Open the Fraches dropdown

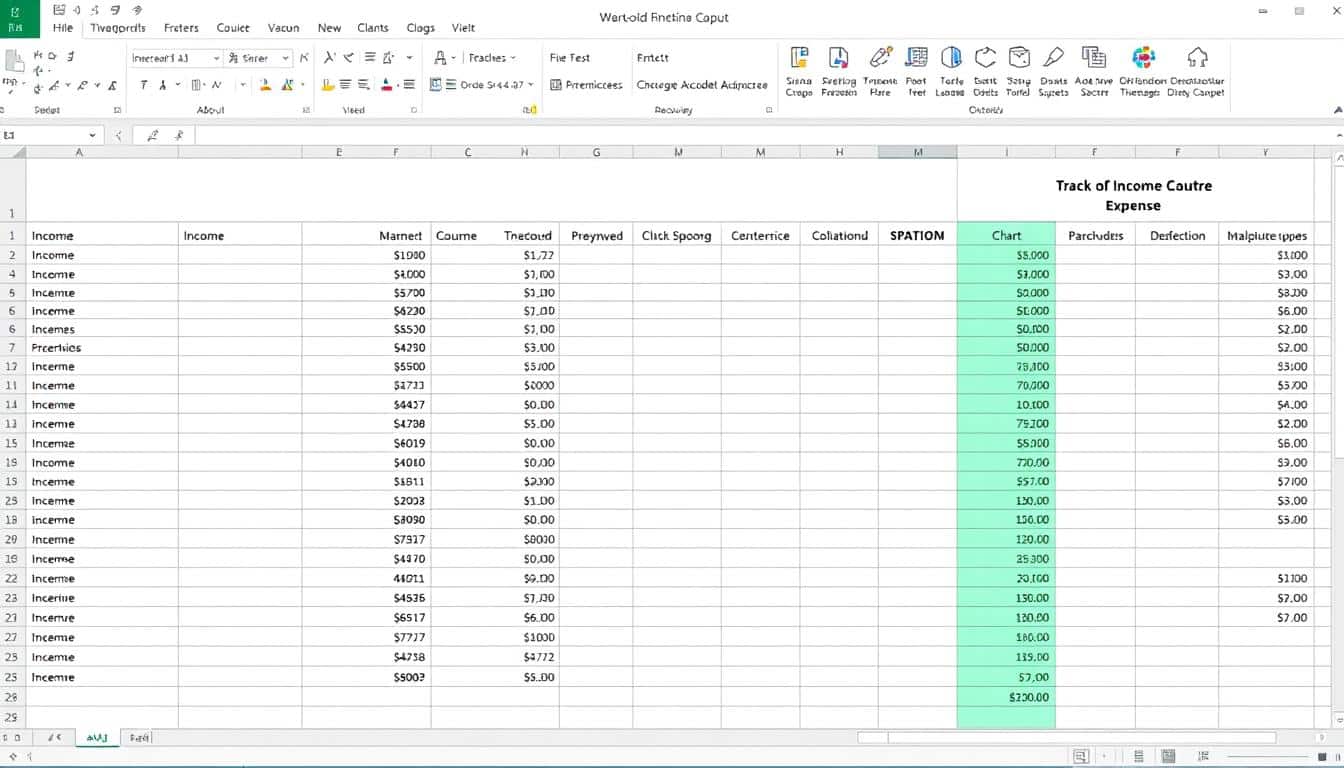tap(513, 58)
